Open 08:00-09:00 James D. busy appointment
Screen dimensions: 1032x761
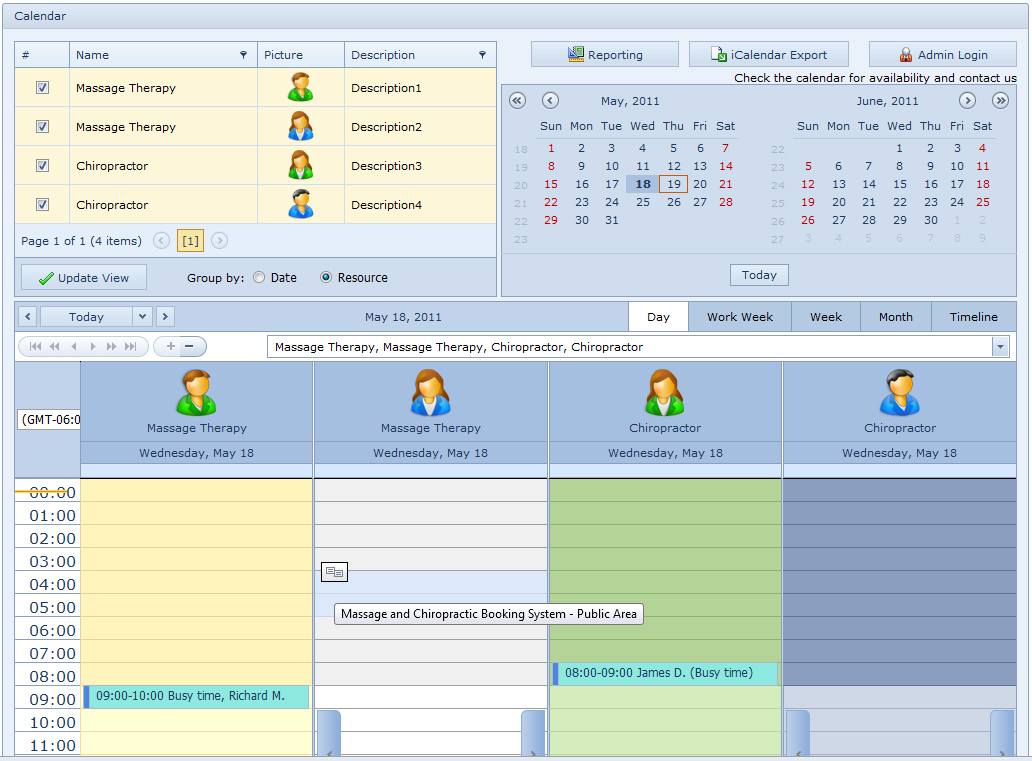coord(665,673)
